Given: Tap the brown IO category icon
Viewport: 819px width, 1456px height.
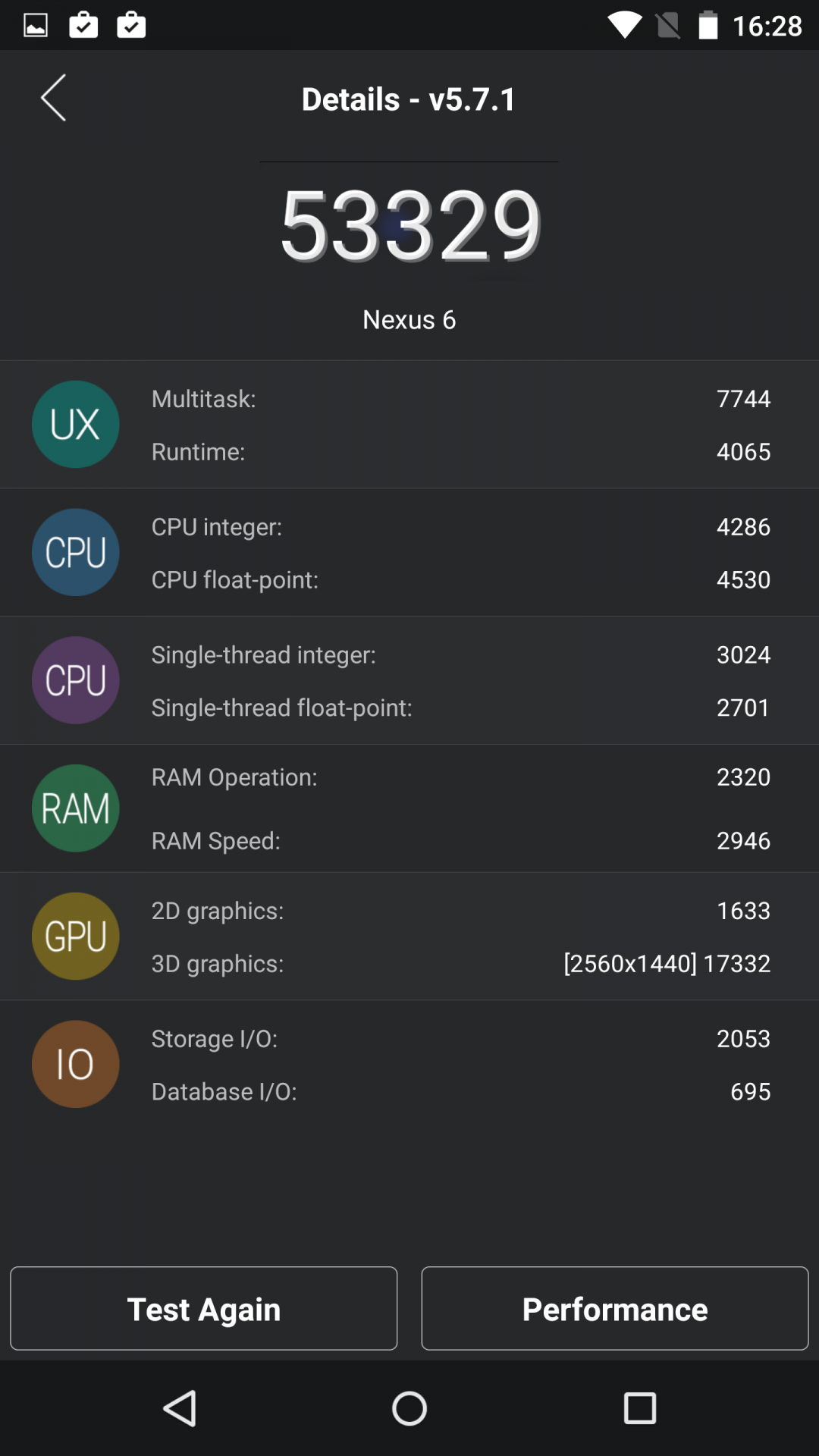Looking at the screenshot, I should (x=75, y=1064).
